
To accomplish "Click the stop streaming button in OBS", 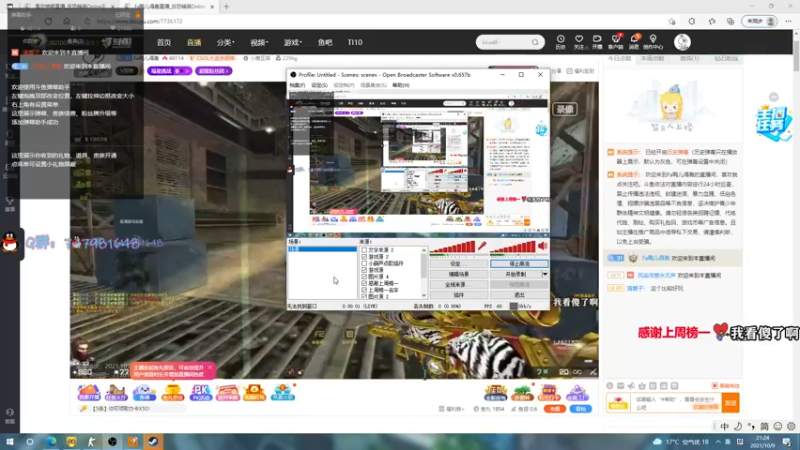I will coord(519,264).
